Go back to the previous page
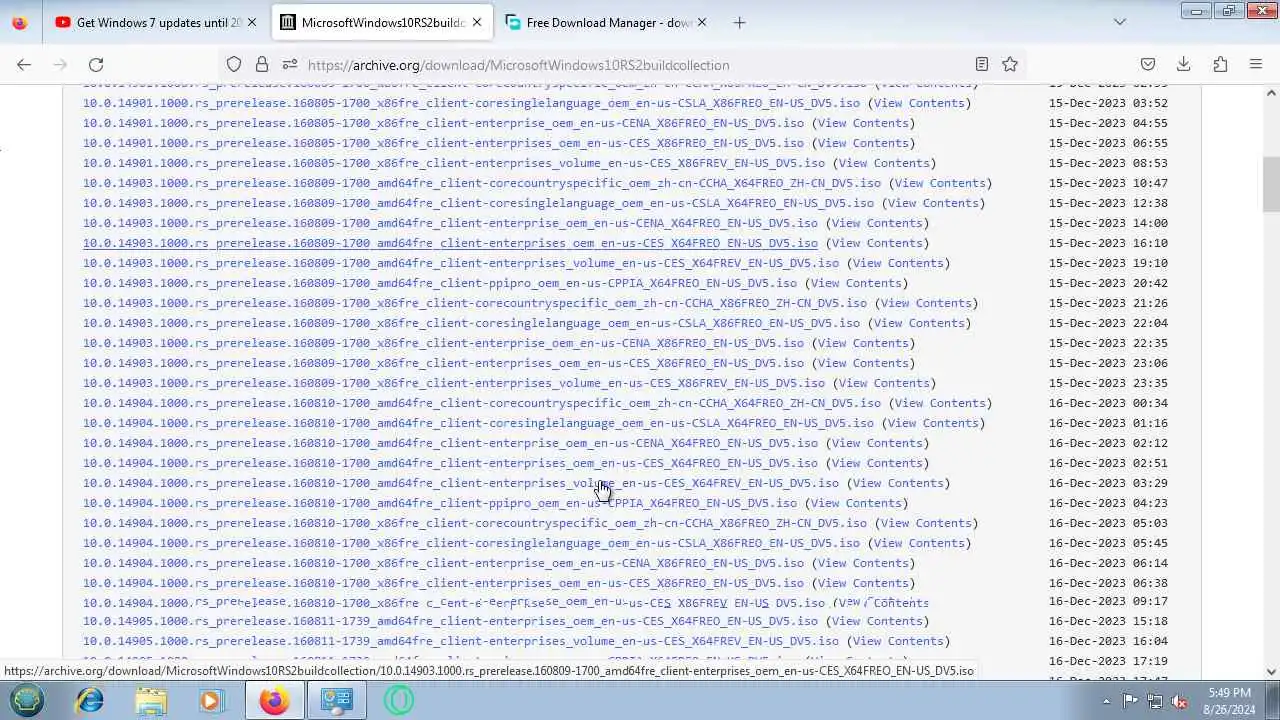The width and height of the screenshot is (1280, 720). (x=24, y=64)
